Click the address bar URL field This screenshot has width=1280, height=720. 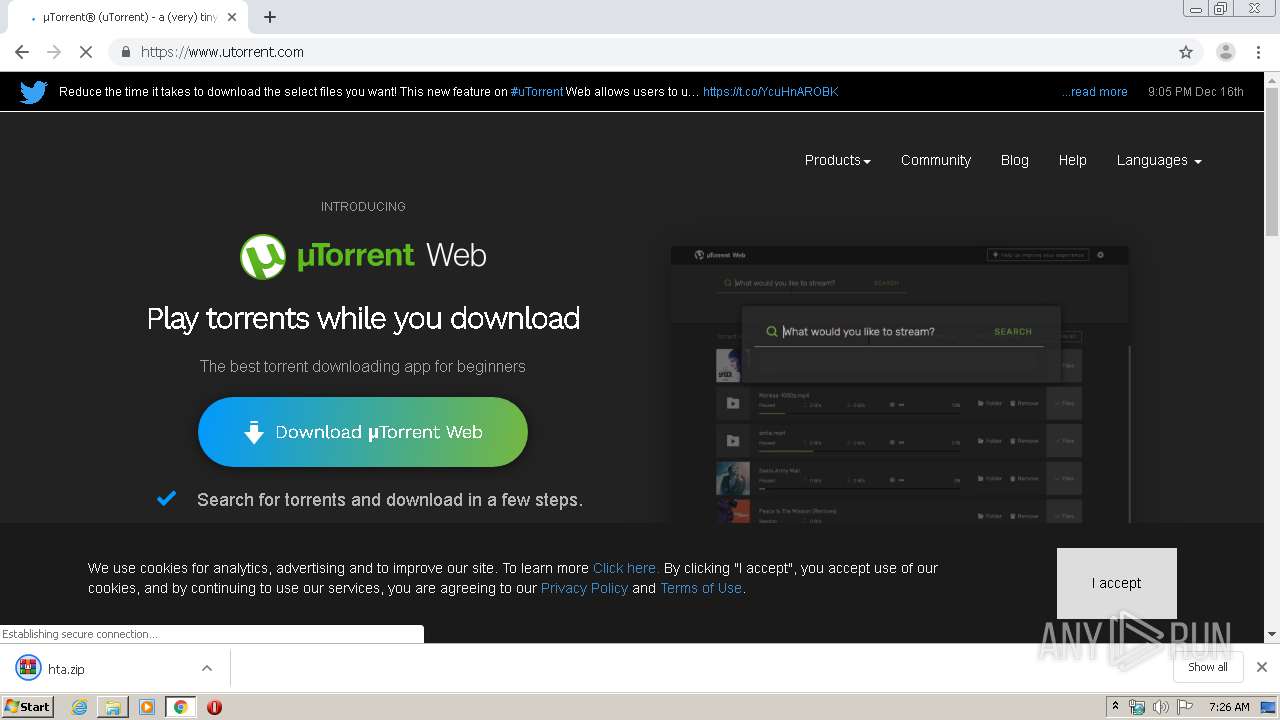coord(640,52)
